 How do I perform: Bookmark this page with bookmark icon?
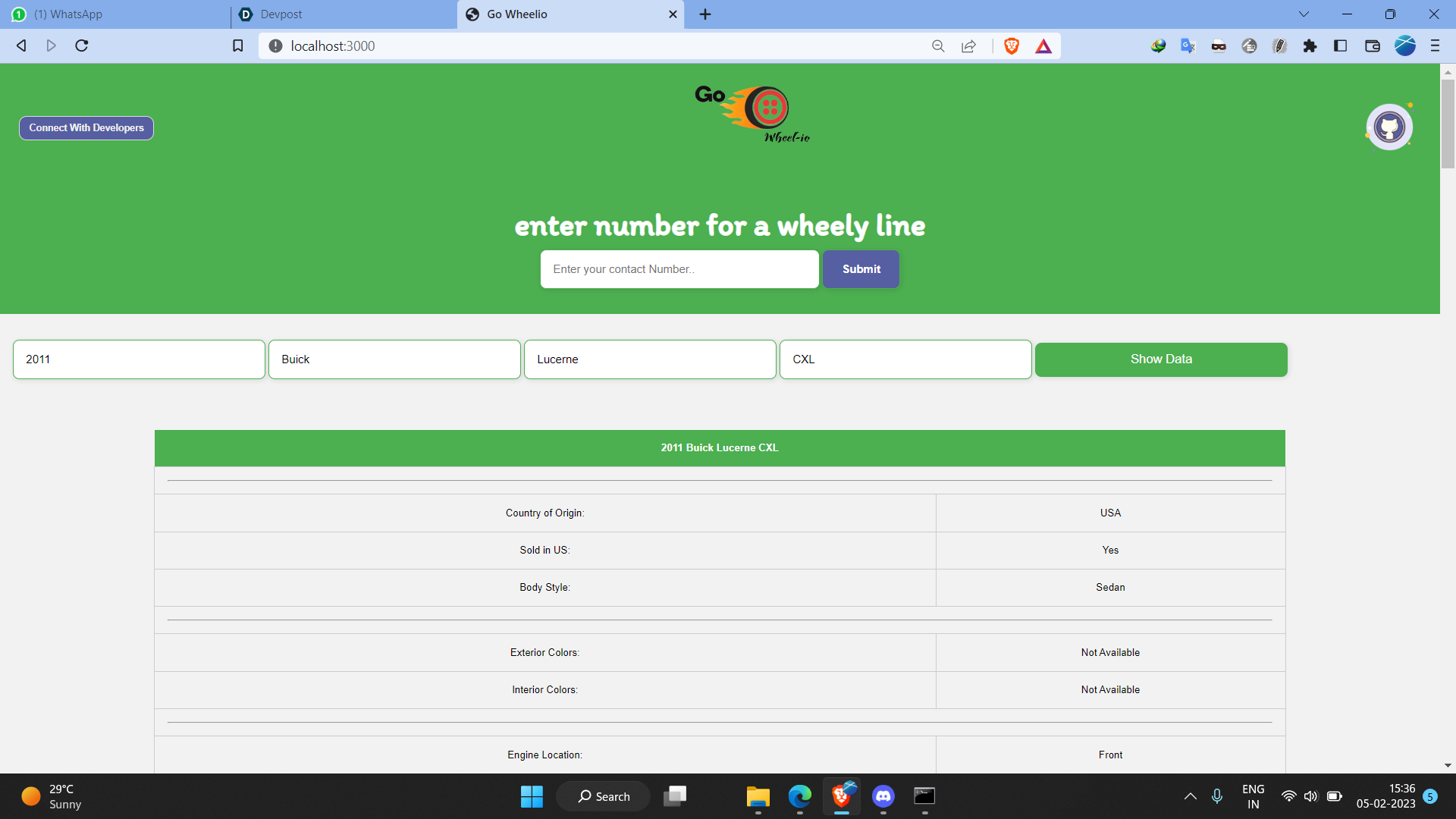tap(237, 46)
